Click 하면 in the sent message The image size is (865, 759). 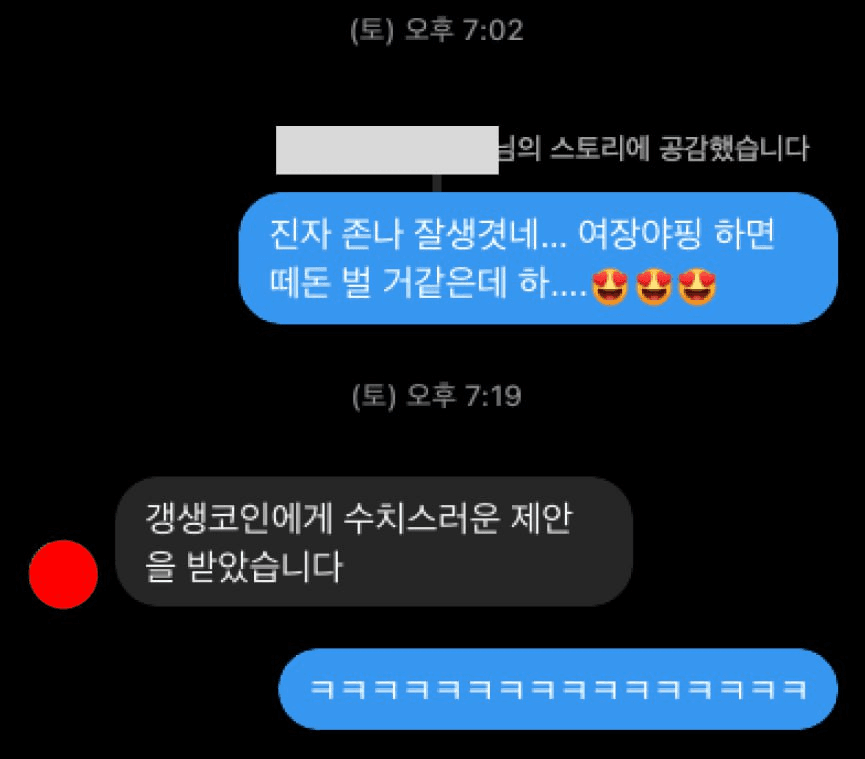[744, 234]
